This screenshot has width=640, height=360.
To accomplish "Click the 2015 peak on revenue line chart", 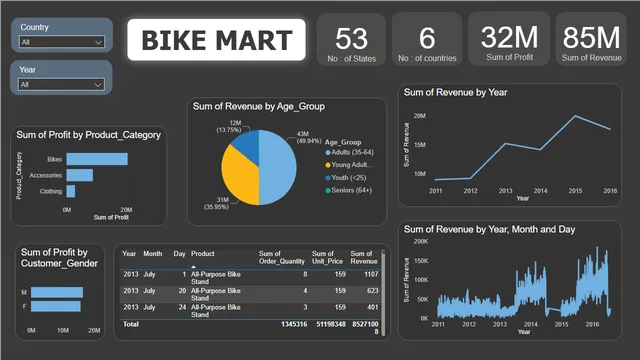I will 576,116.
